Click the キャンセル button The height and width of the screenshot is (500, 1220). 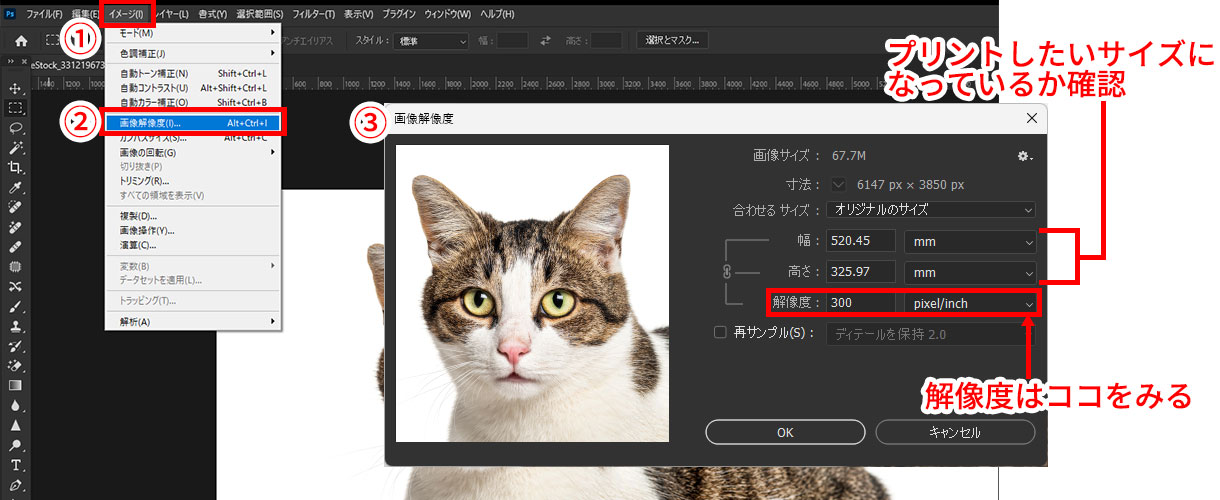(x=955, y=432)
